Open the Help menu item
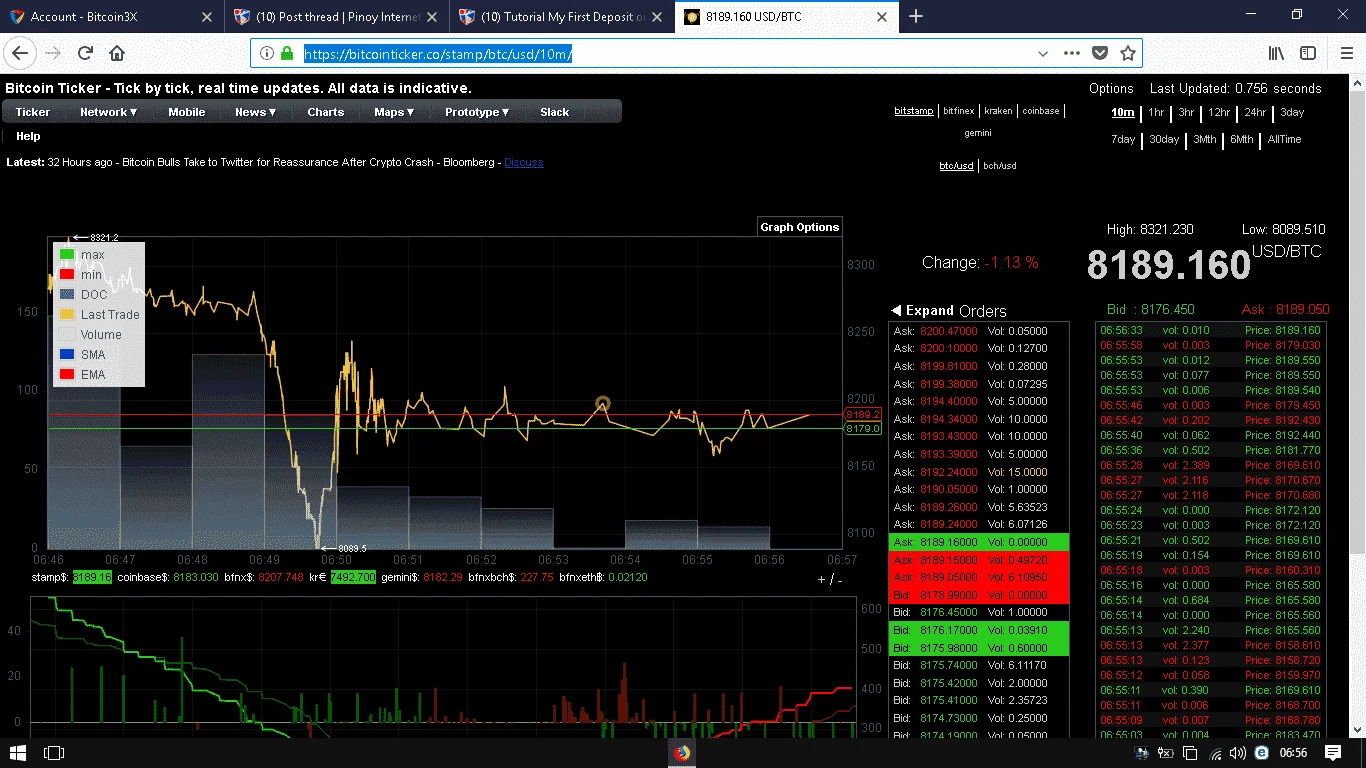Screen dimensions: 1366x768 pos(28,136)
